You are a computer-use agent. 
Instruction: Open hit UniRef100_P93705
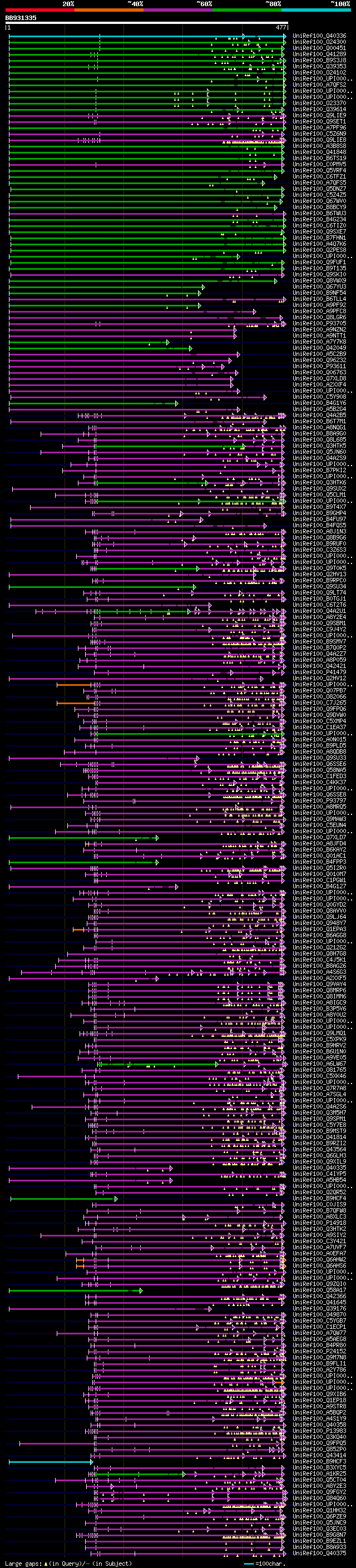tap(319, 324)
